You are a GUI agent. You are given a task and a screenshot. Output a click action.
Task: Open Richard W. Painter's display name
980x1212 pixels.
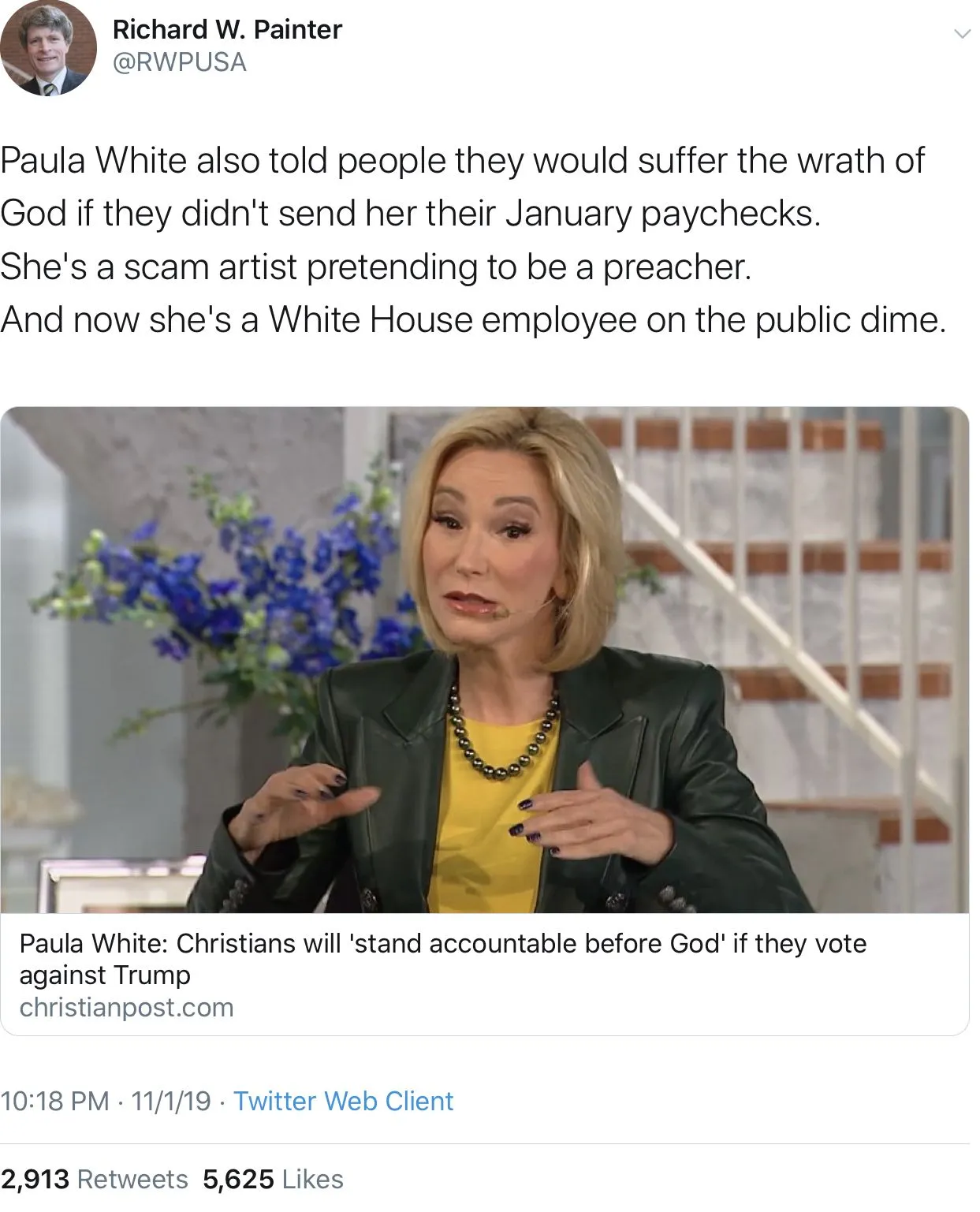(x=227, y=29)
